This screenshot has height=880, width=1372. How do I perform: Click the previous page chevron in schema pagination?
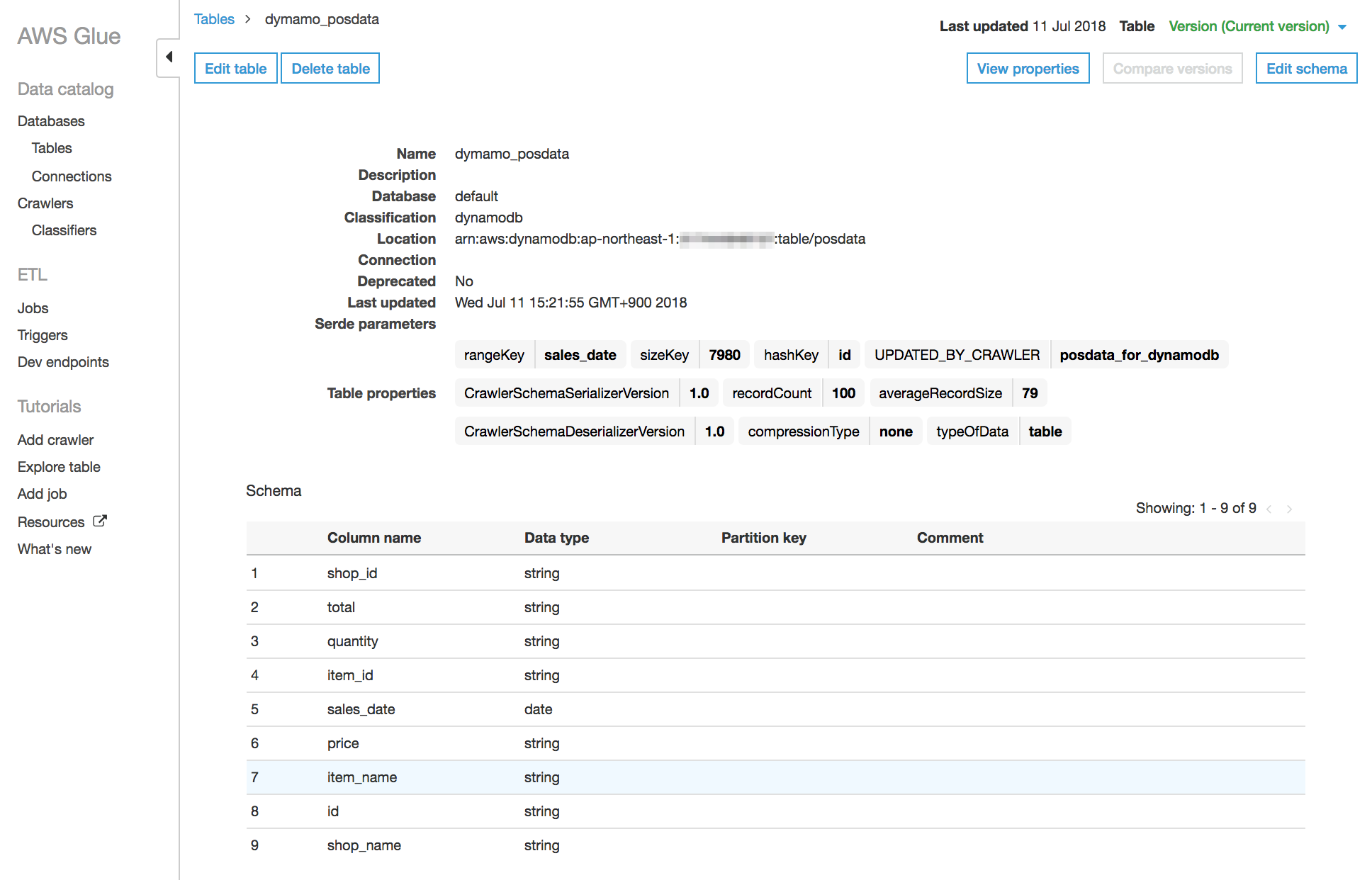[x=1268, y=509]
